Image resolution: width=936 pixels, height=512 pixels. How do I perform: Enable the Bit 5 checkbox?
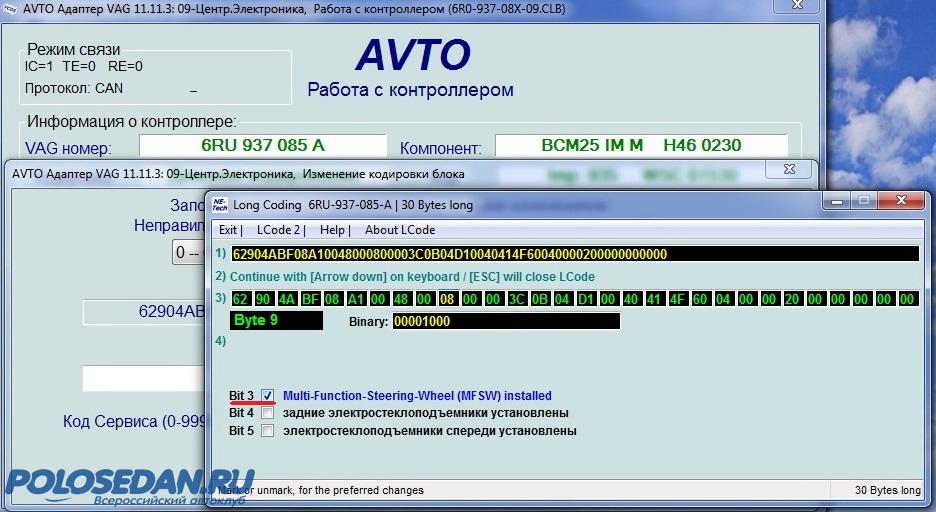pyautogui.click(x=268, y=431)
